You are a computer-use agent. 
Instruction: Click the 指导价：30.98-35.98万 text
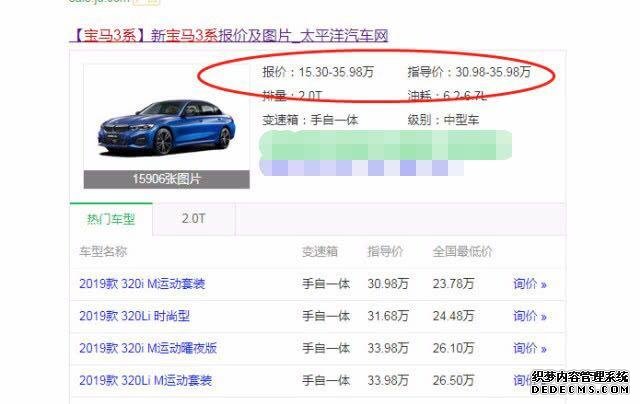tap(469, 72)
